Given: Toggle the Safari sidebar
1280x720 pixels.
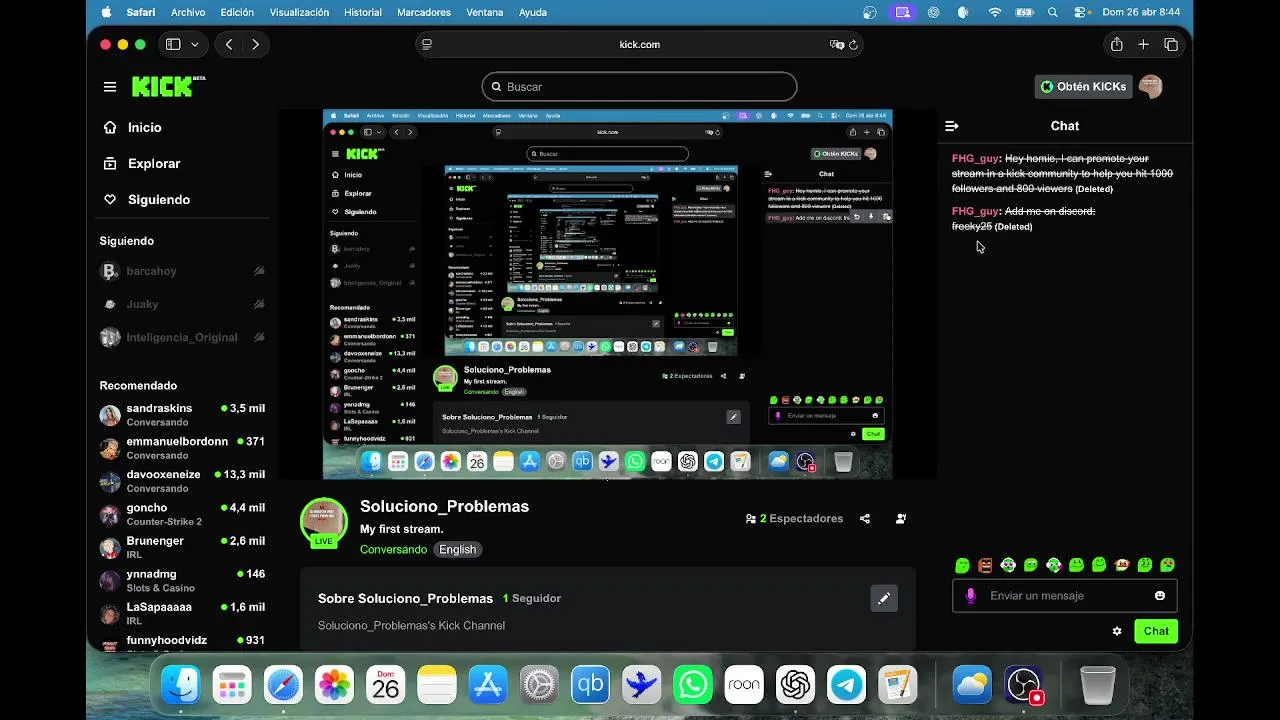Looking at the screenshot, I should coord(173,44).
